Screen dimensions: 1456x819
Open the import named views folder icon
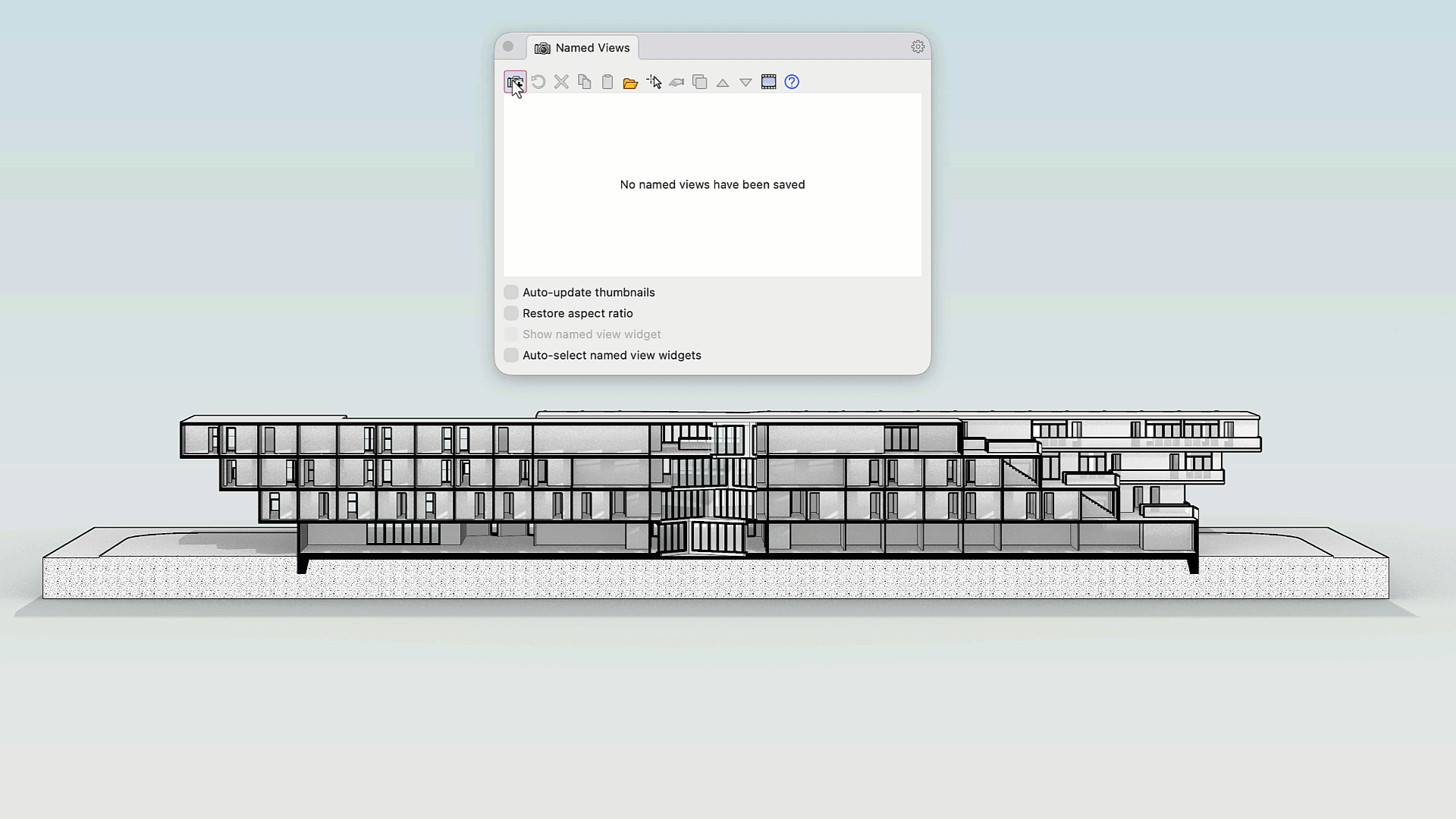click(x=630, y=82)
